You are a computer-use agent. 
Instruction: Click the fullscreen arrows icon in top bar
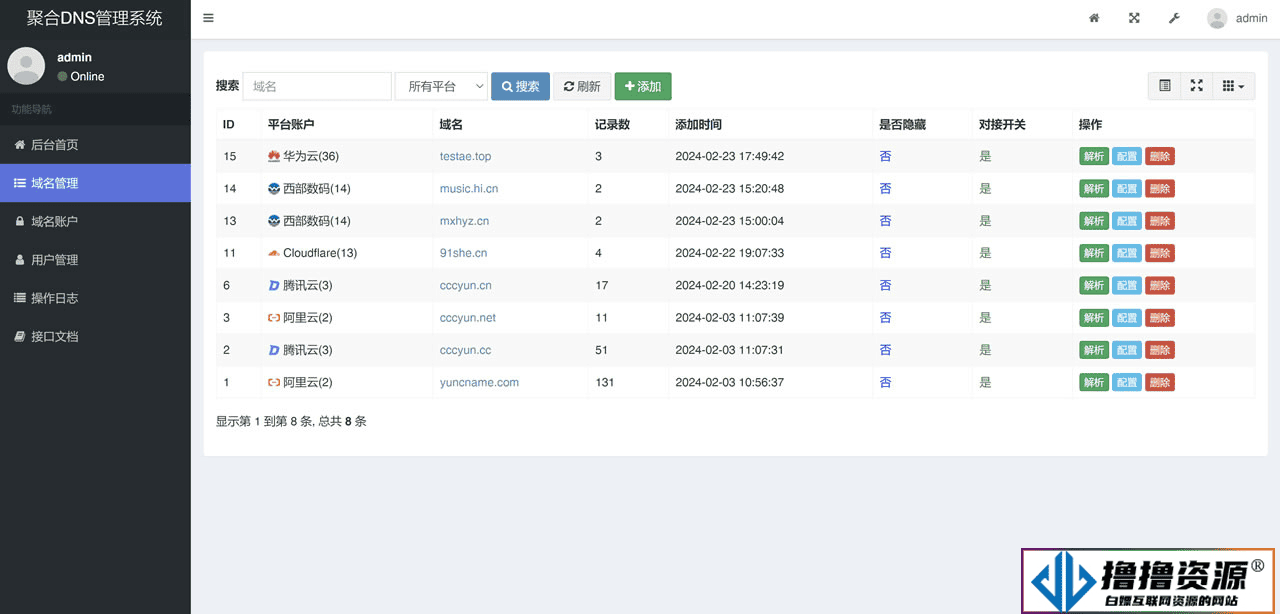1134,18
